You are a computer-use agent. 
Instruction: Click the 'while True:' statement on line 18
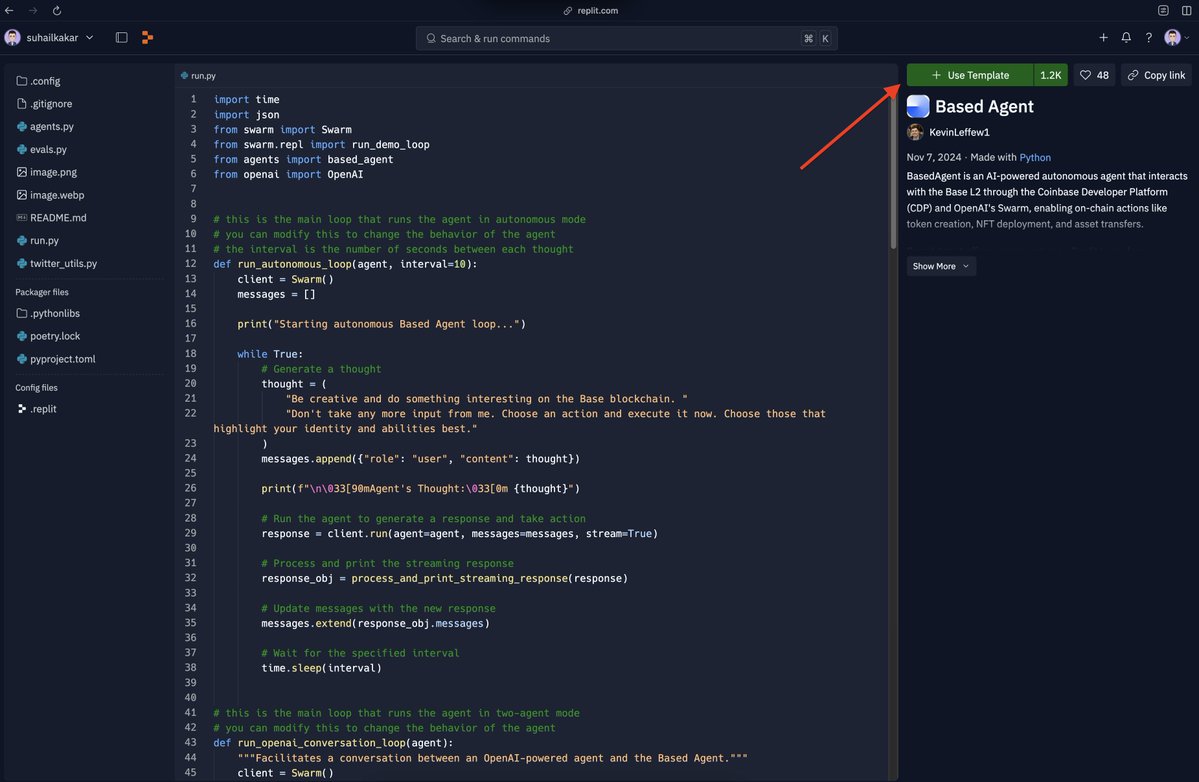click(x=270, y=354)
